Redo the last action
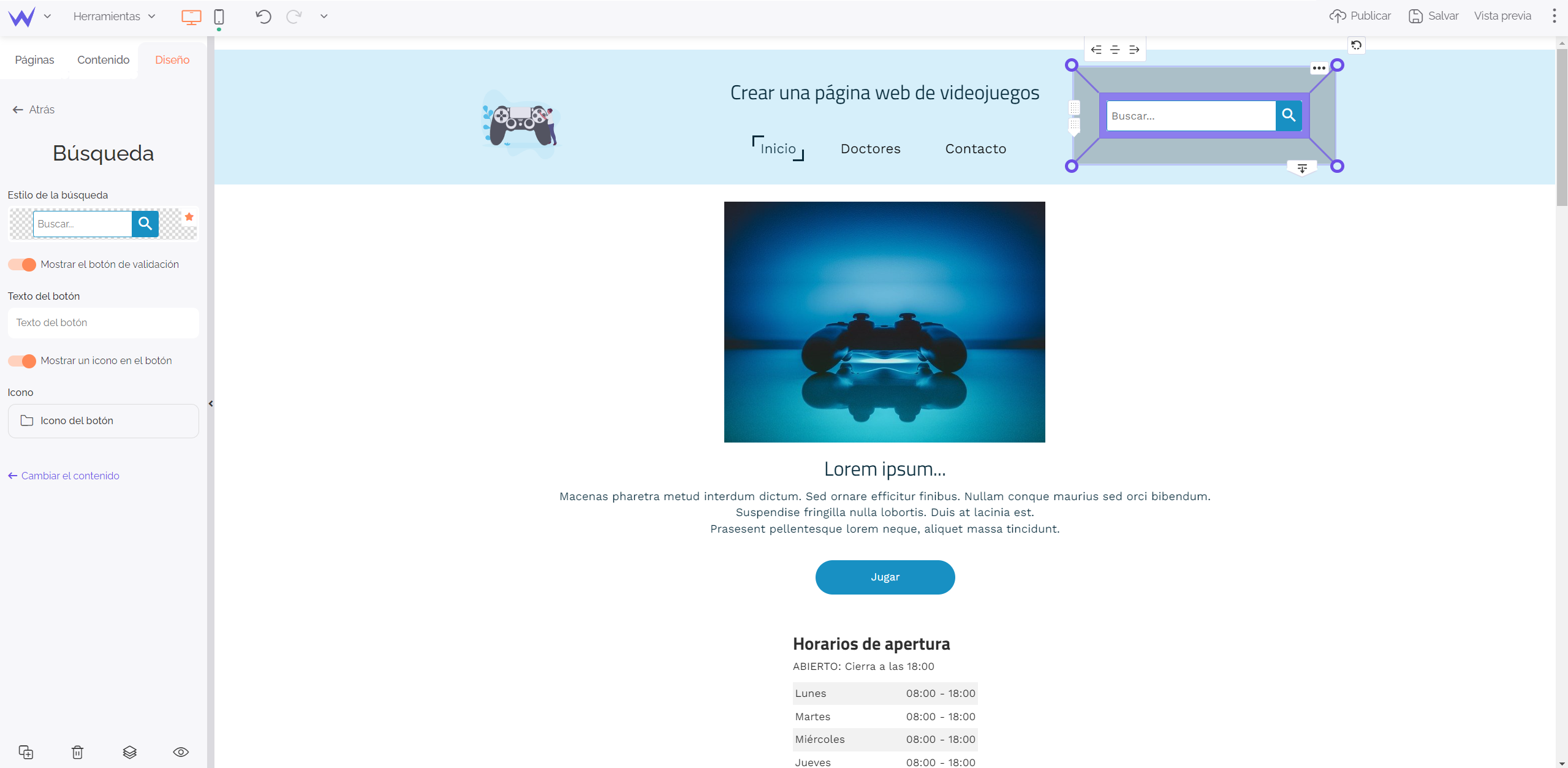The height and width of the screenshot is (768, 1568). (294, 17)
